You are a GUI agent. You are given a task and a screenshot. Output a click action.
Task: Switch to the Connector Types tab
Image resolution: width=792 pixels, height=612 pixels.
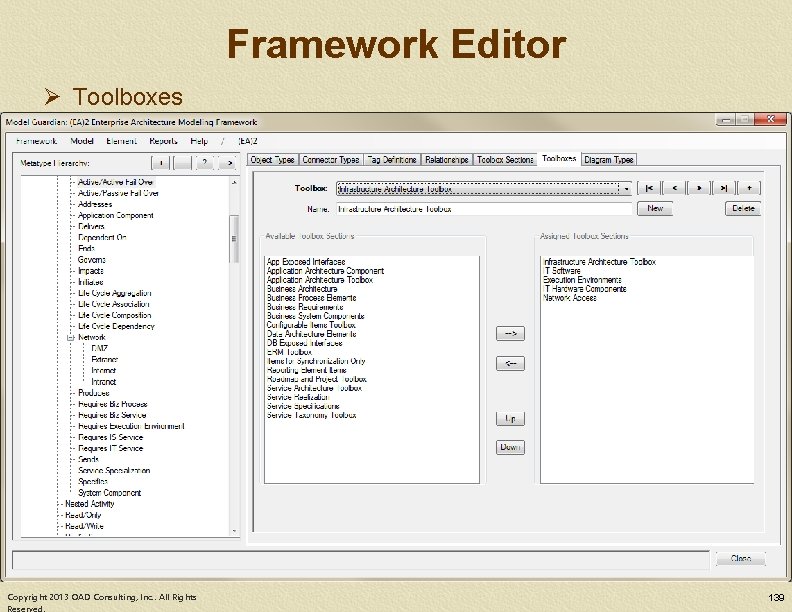330,160
